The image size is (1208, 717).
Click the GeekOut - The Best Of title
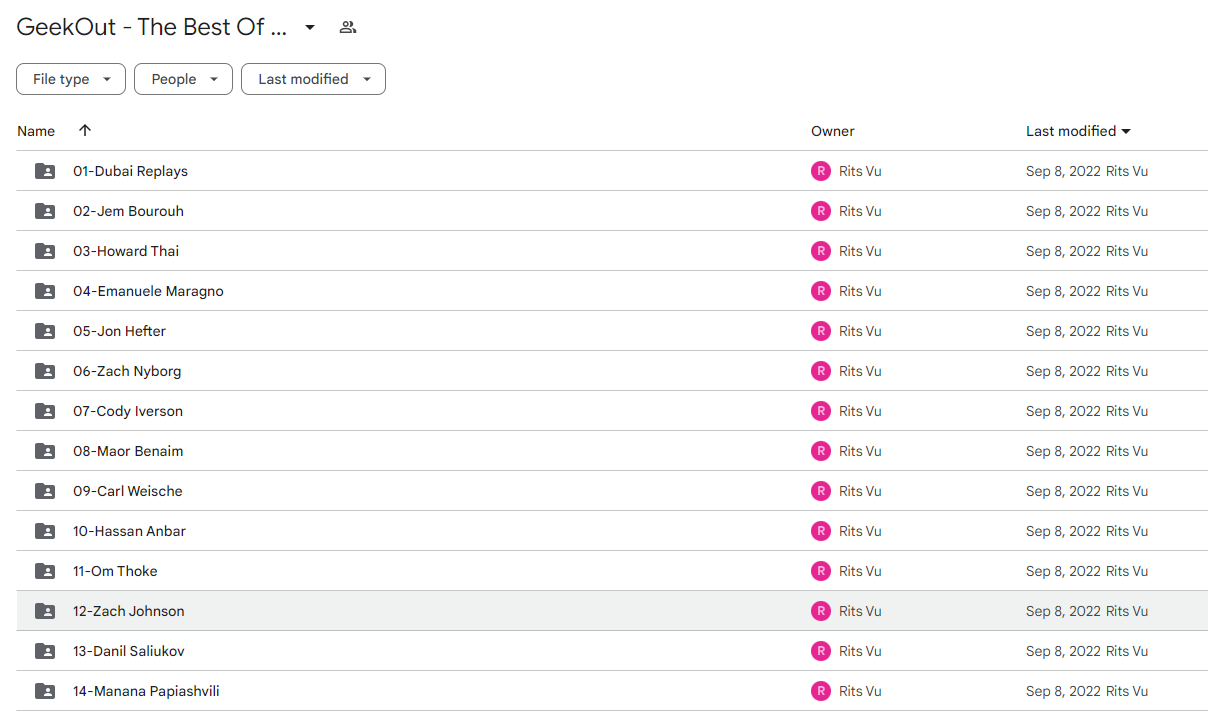(x=152, y=27)
